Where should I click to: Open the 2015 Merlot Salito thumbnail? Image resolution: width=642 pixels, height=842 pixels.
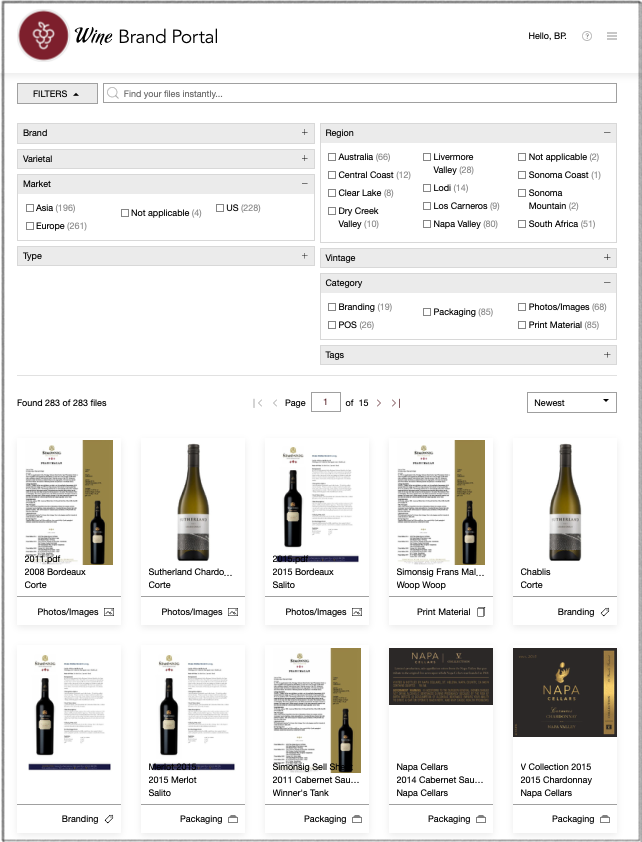(193, 712)
